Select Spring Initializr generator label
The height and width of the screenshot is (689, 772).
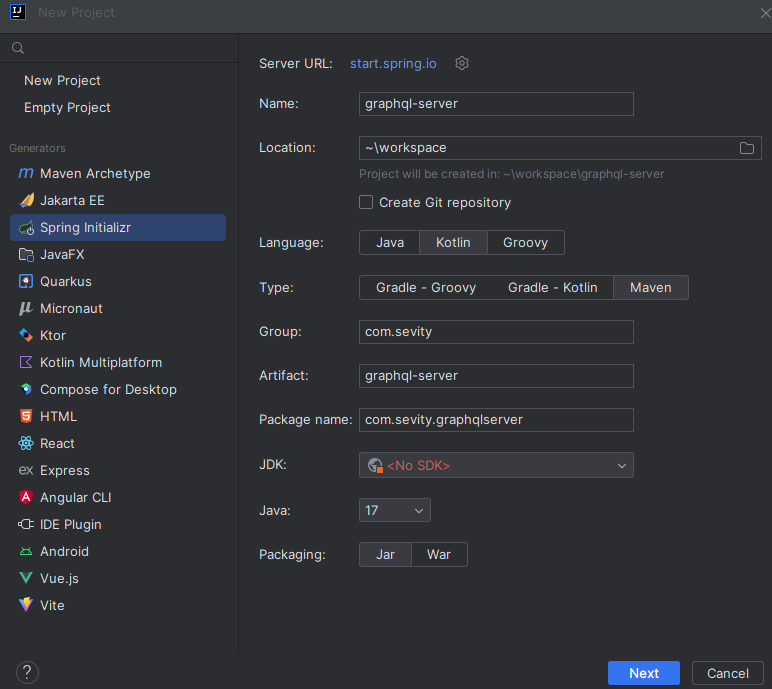pos(85,228)
